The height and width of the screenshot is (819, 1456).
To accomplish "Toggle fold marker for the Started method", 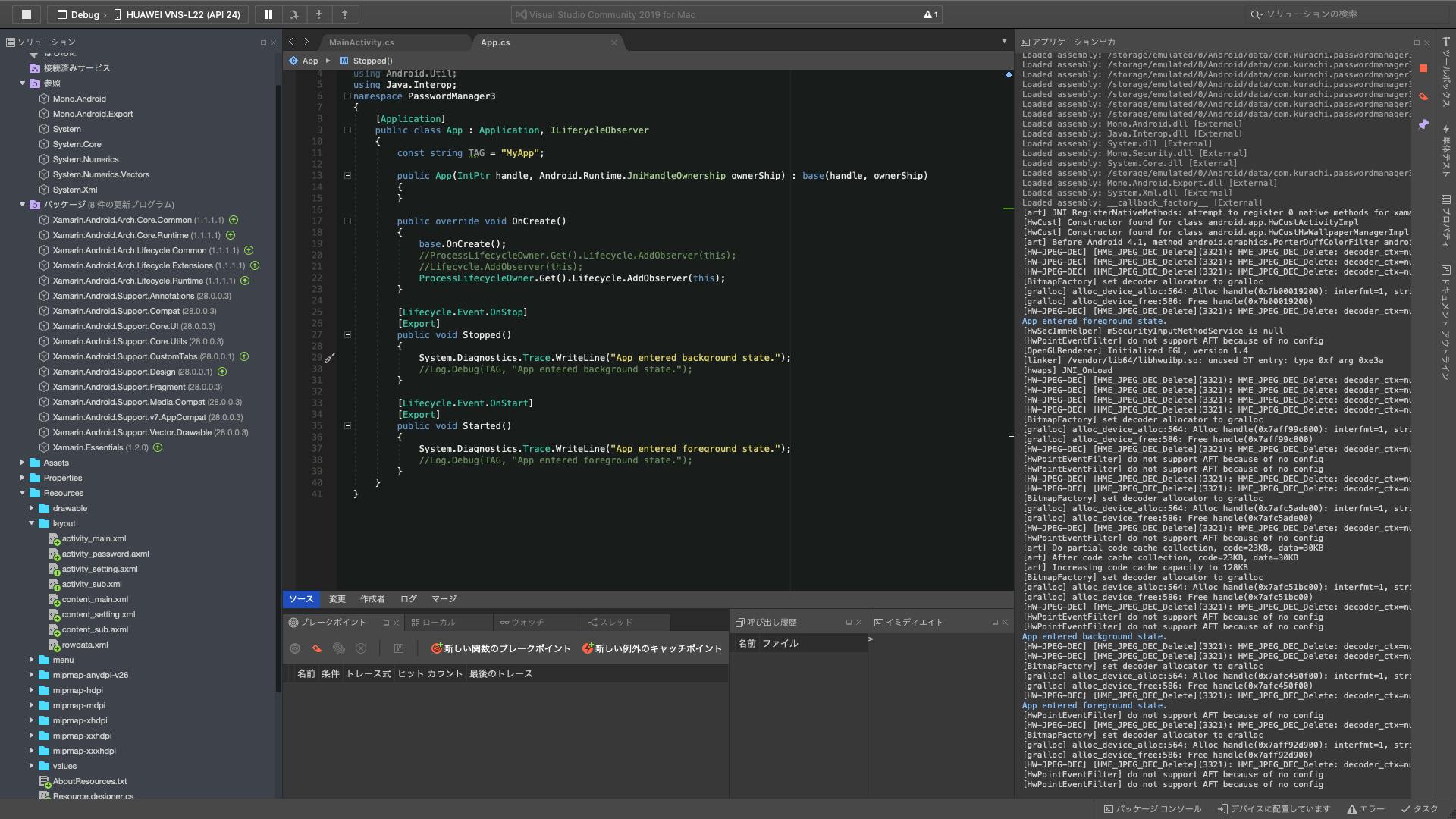I will [x=347, y=426].
